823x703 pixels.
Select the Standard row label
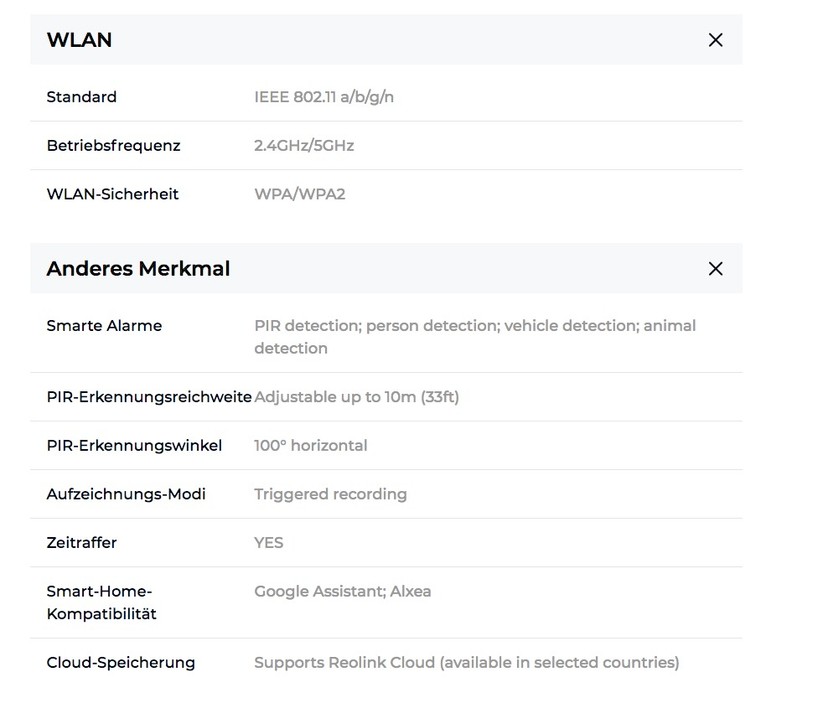[81, 97]
